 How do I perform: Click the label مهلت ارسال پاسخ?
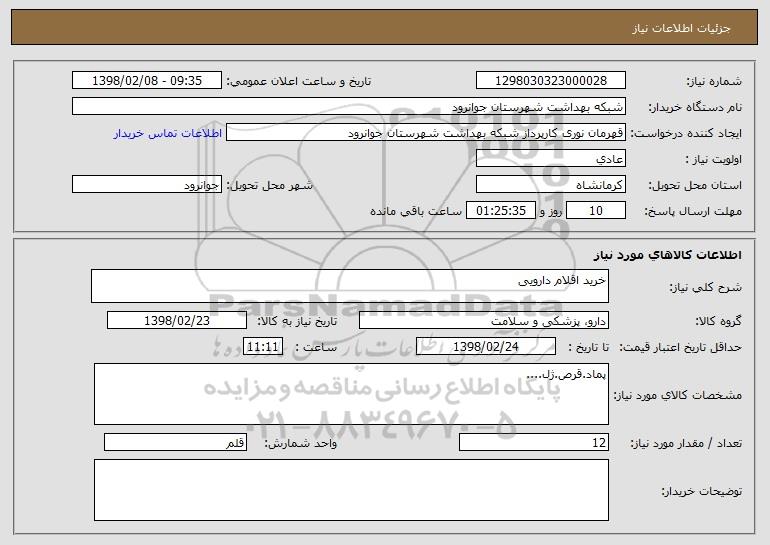[x=693, y=212]
